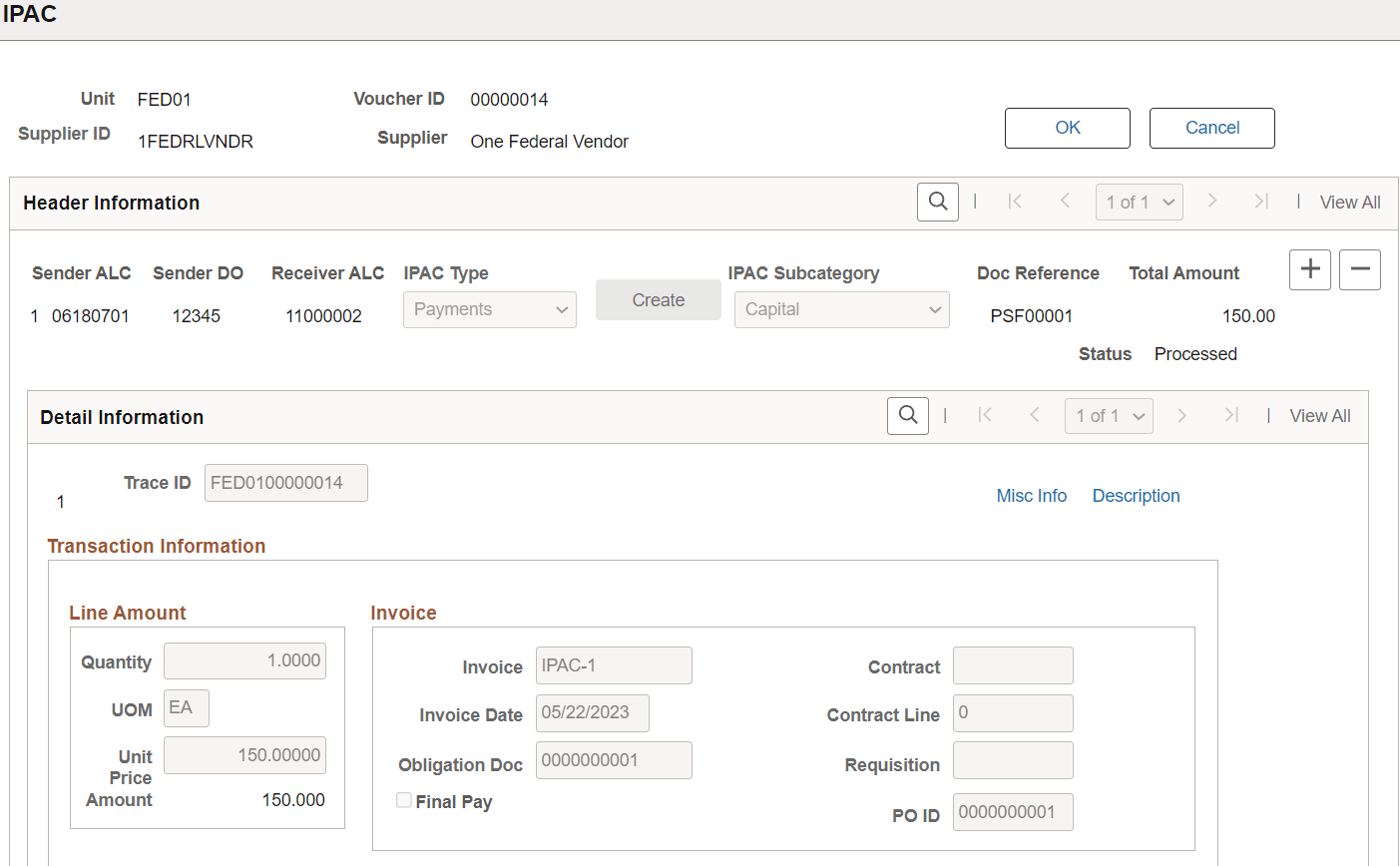Click the next arrow in Header Information

pos(1211,202)
